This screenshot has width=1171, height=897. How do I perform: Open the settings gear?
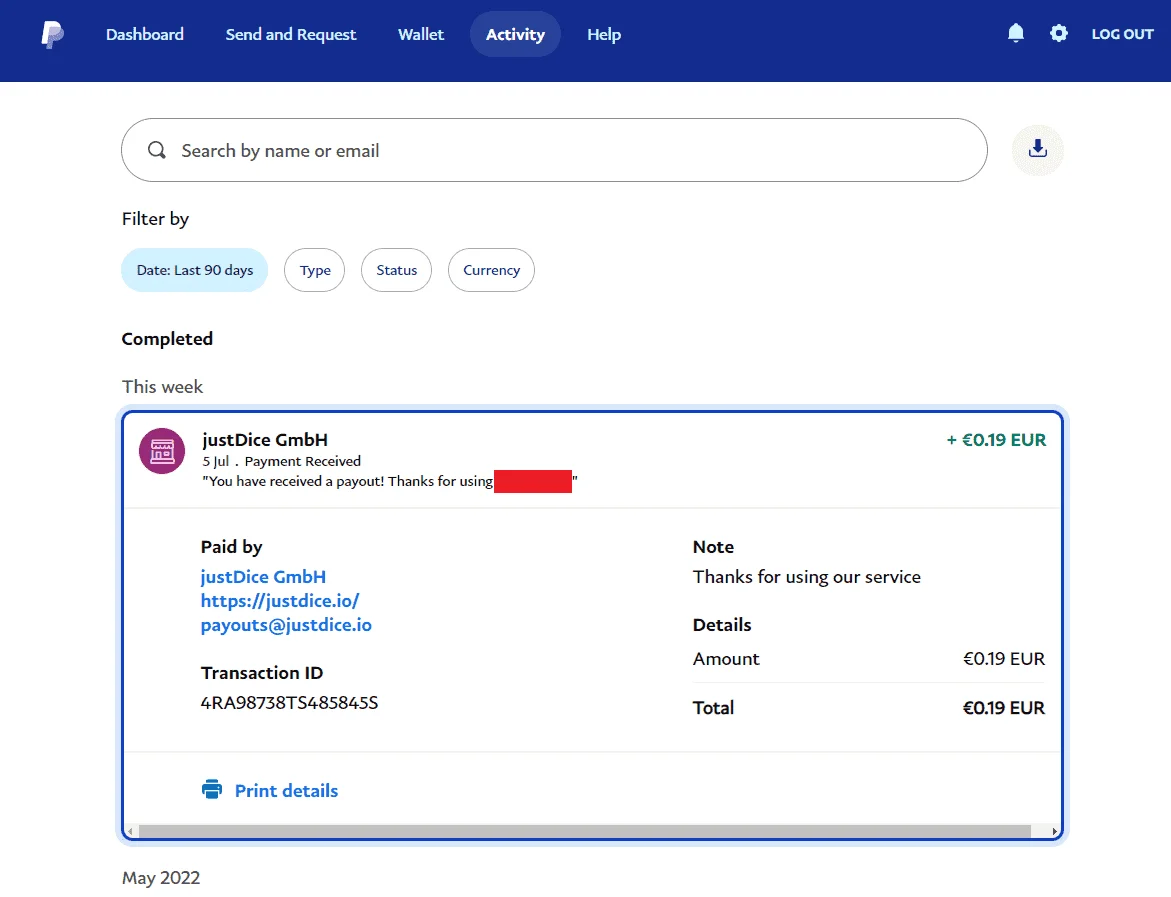1058,33
